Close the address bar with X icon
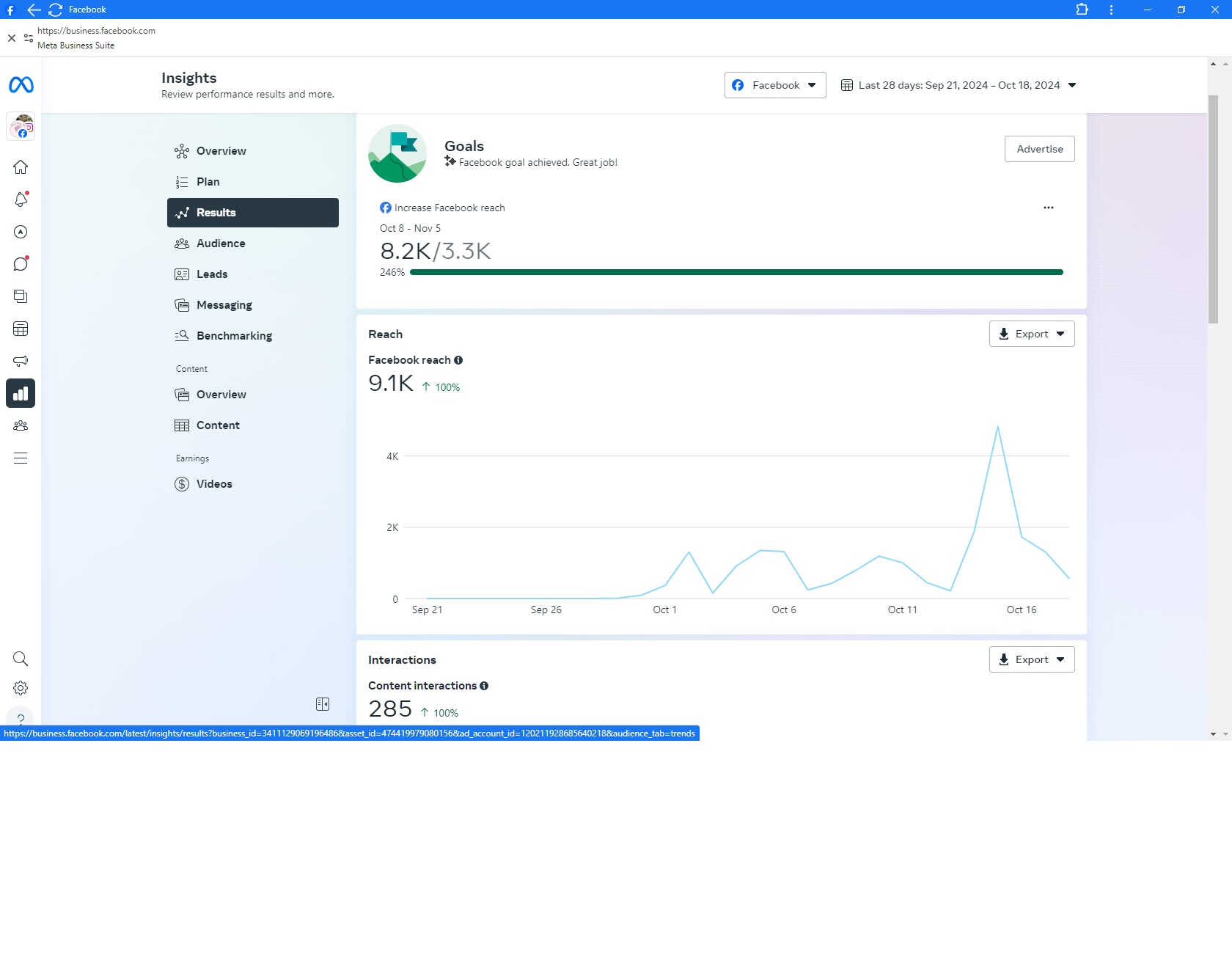This screenshot has height=955, width=1232. click(12, 38)
